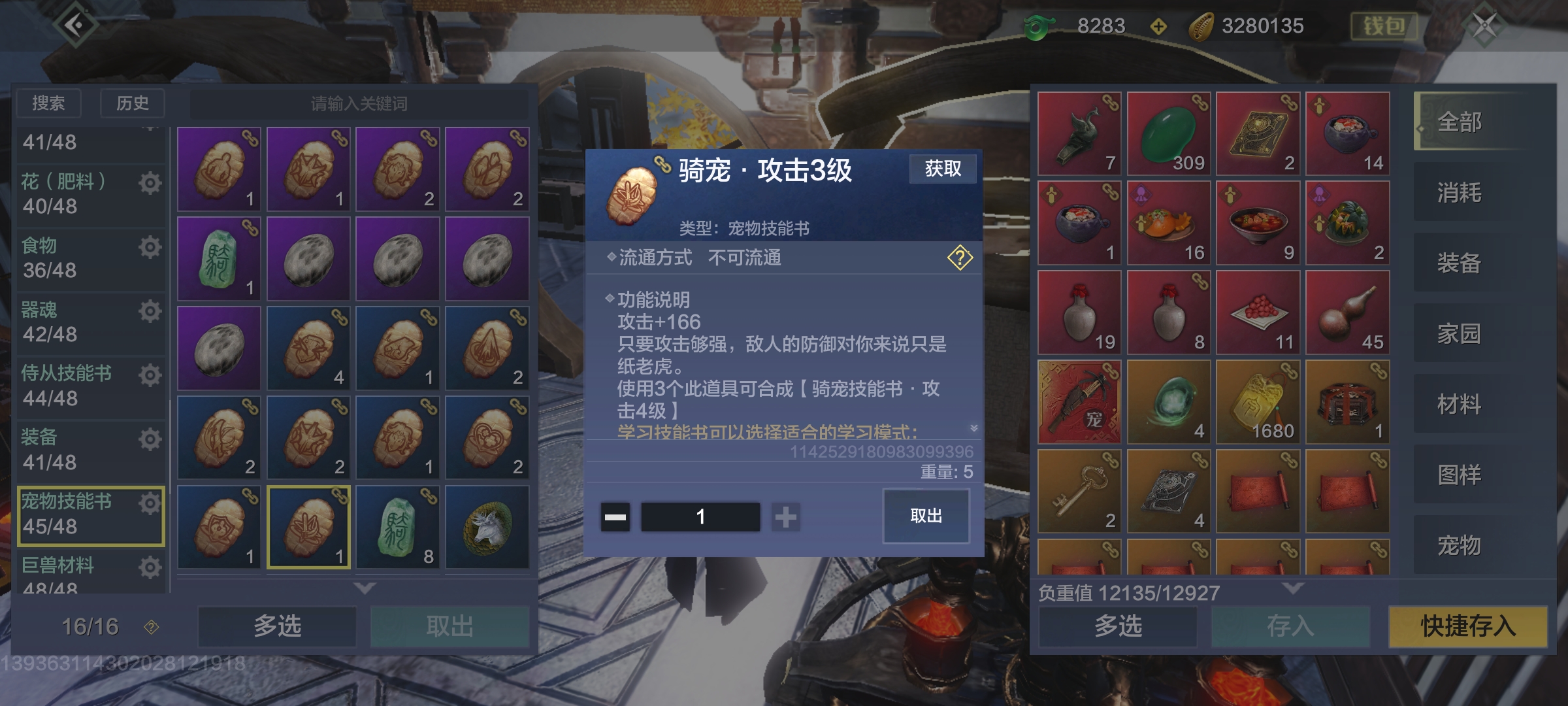Screen dimensions: 1568x706
Task: Expand item description with small double chevron
Action: click(973, 428)
